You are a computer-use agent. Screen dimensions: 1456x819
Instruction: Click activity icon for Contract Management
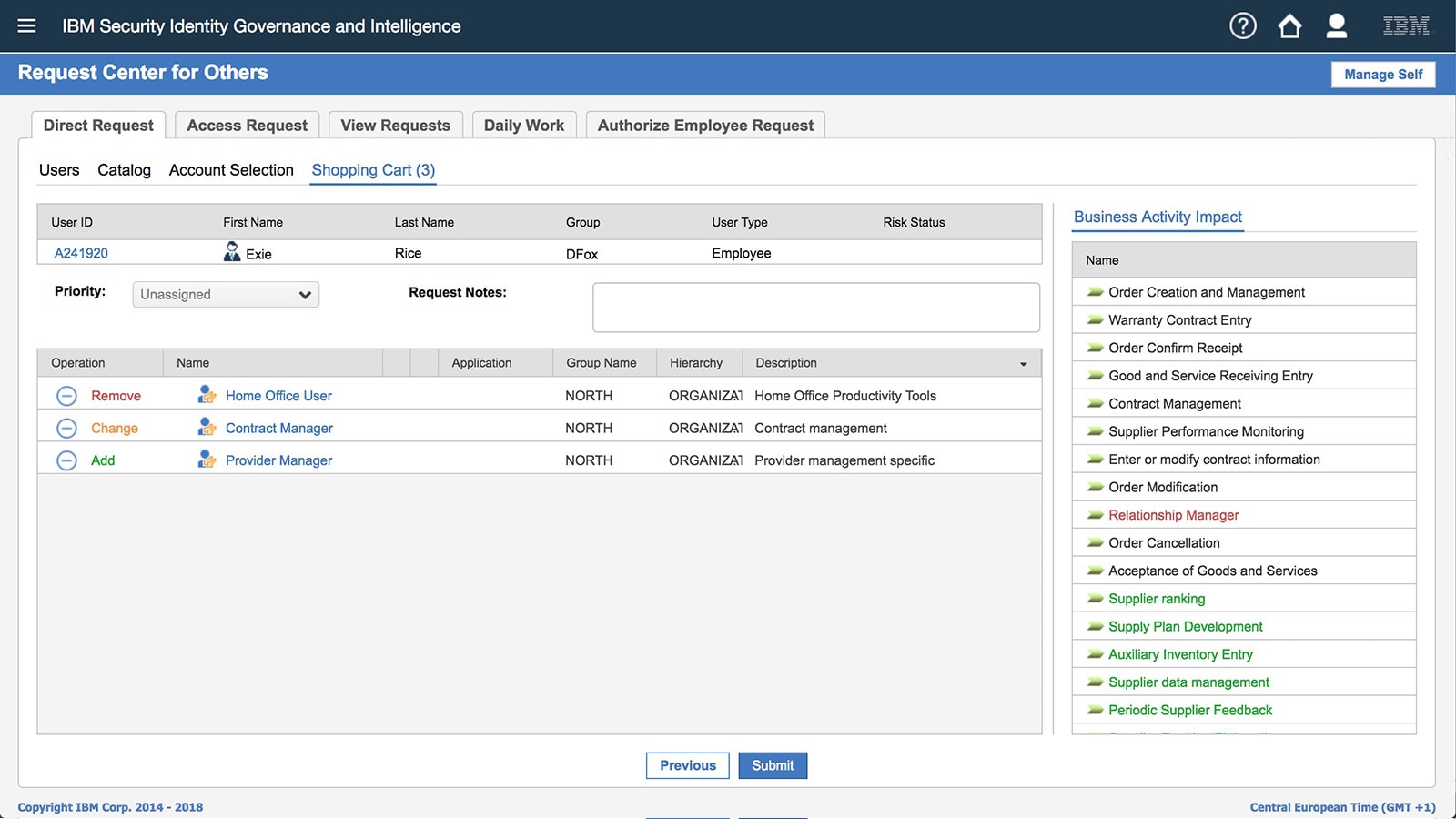point(1096,404)
